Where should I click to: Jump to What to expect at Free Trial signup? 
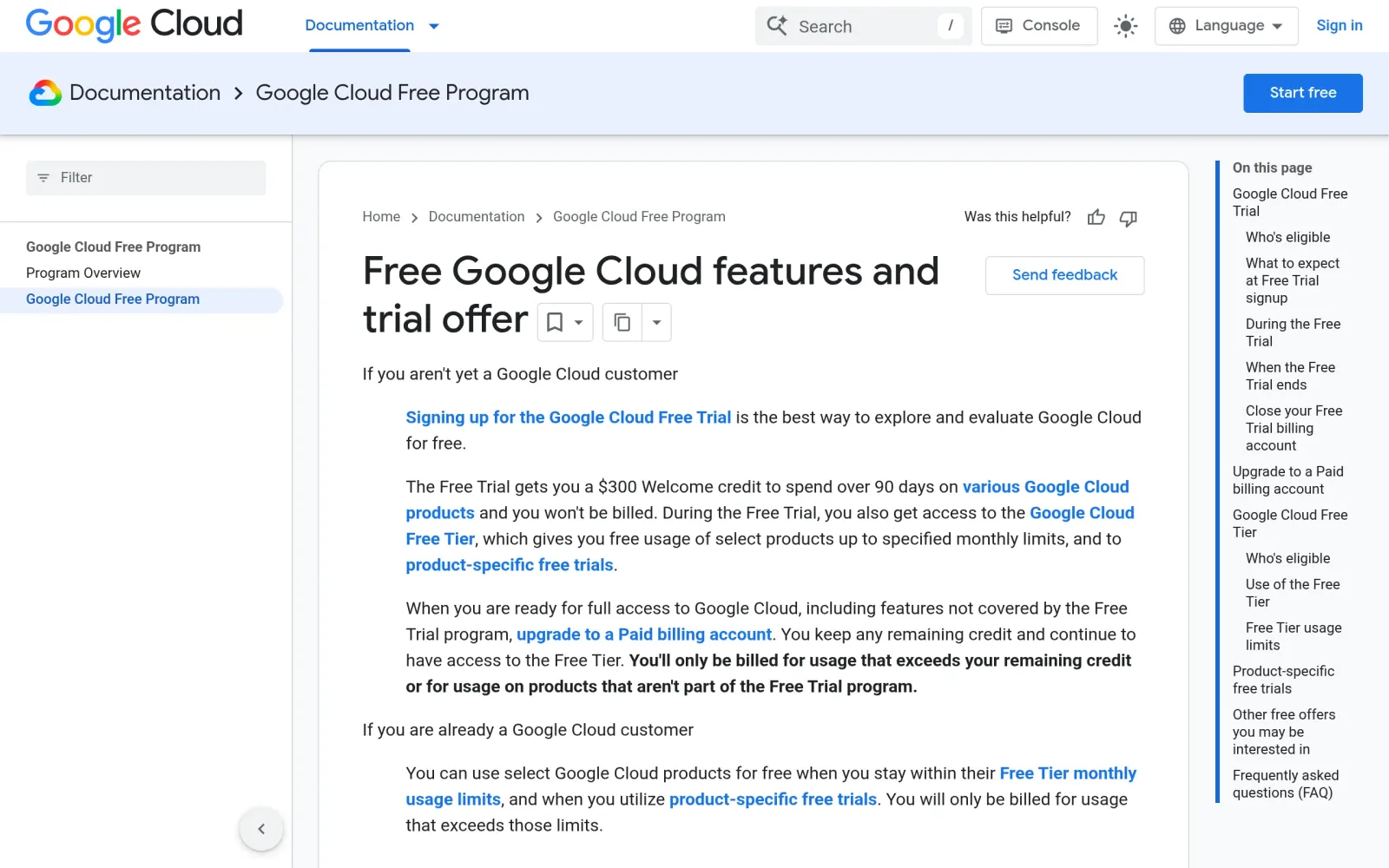(1293, 280)
